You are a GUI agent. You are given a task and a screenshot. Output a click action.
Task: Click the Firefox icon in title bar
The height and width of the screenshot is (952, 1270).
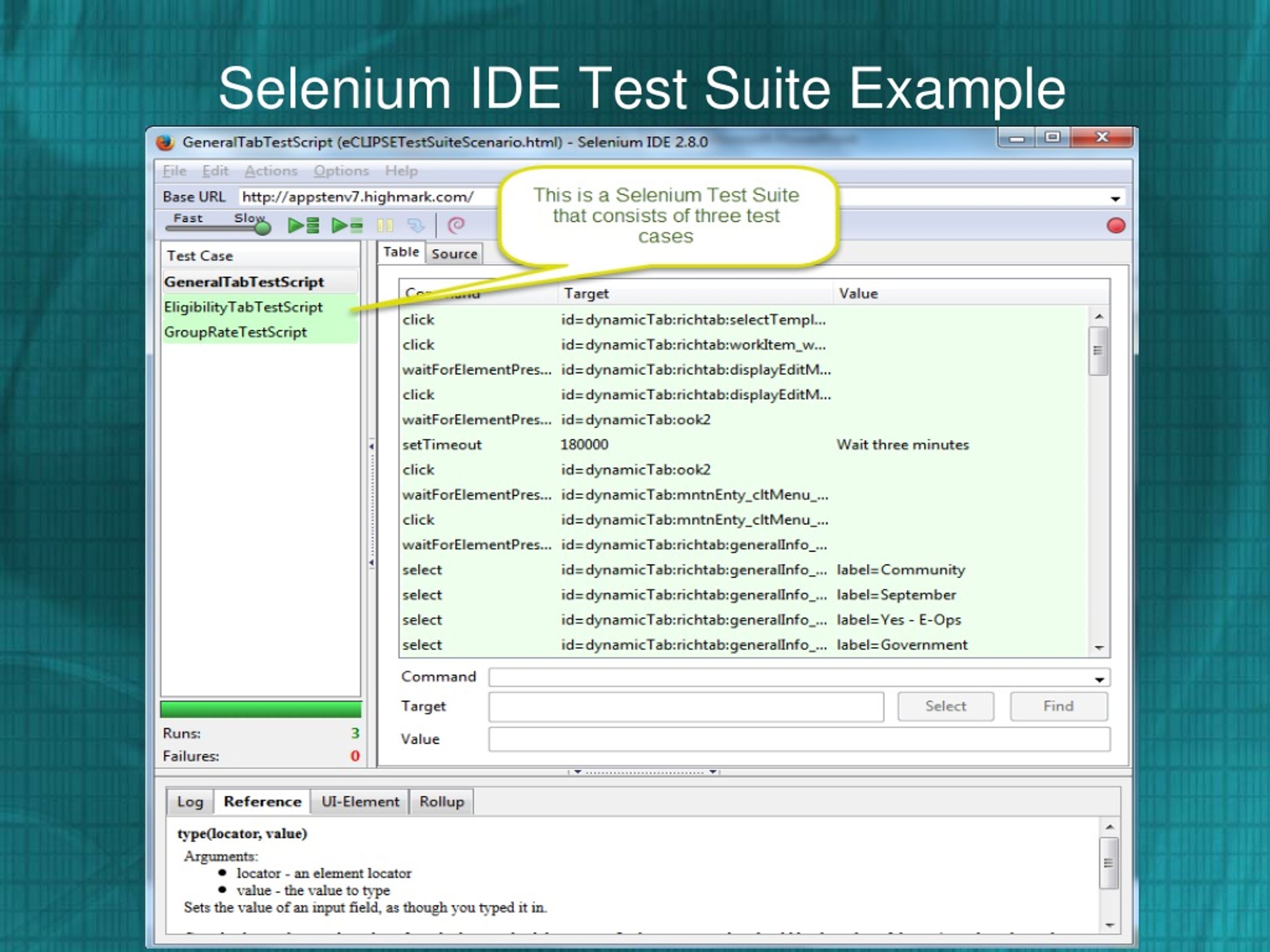165,142
